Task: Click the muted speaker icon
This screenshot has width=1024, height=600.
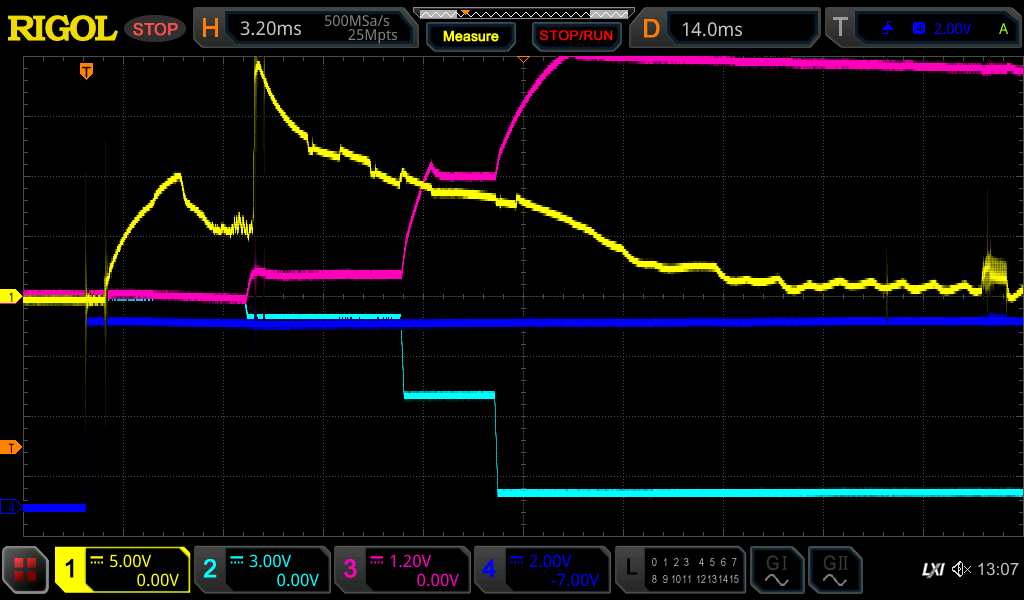Action: tap(961, 570)
